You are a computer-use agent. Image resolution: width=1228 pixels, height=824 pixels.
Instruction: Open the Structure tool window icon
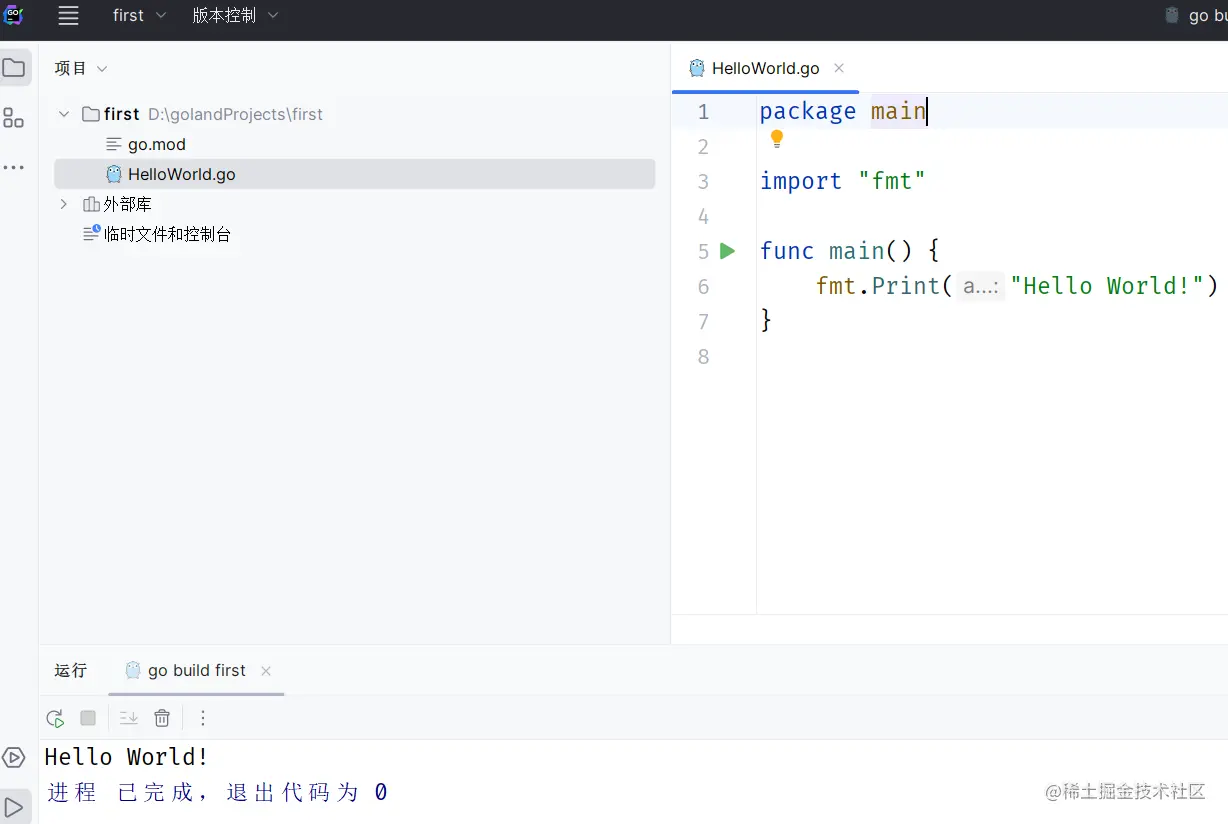[14, 118]
